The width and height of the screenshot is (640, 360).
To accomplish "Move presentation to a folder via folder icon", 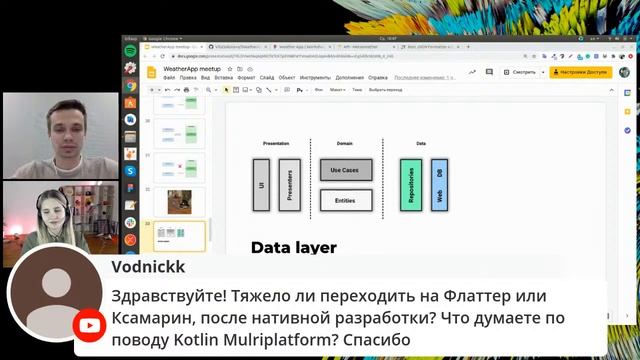I will pyautogui.click(x=240, y=69).
